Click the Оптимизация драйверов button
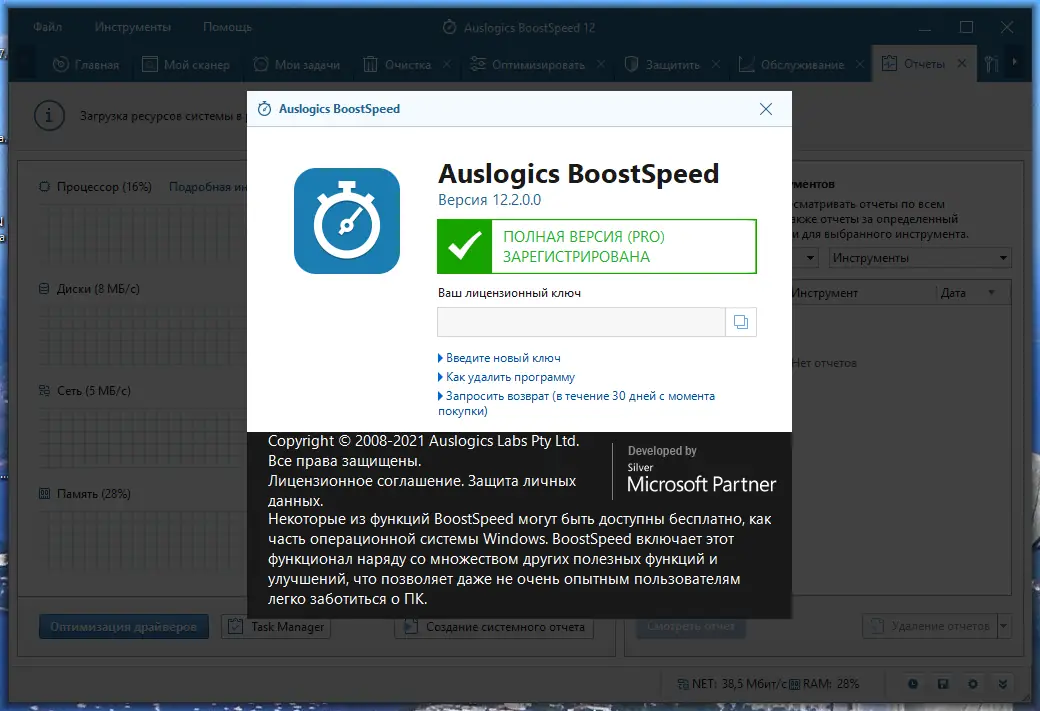This screenshot has height=711, width=1040. [124, 627]
